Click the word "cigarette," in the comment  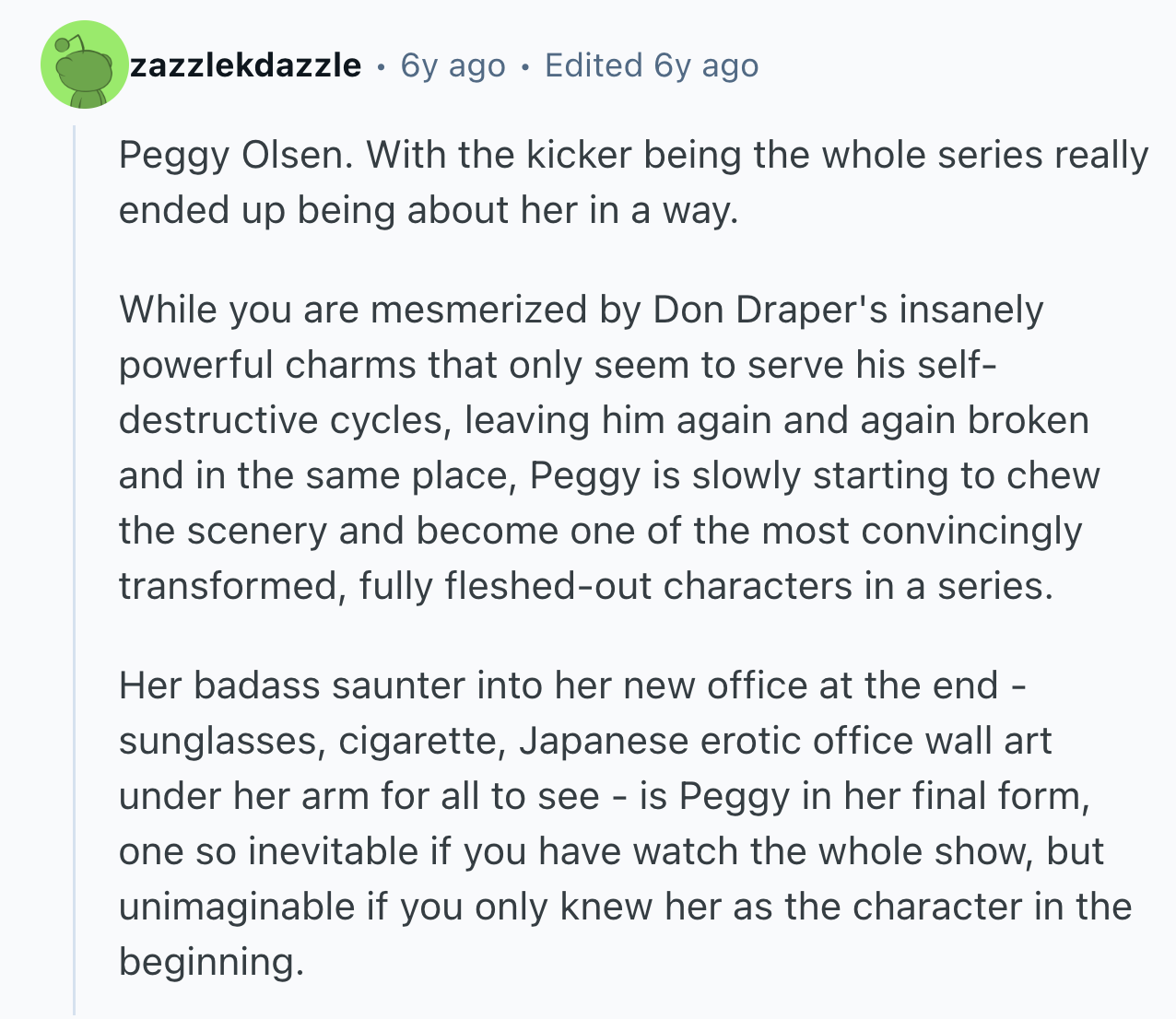(421, 743)
